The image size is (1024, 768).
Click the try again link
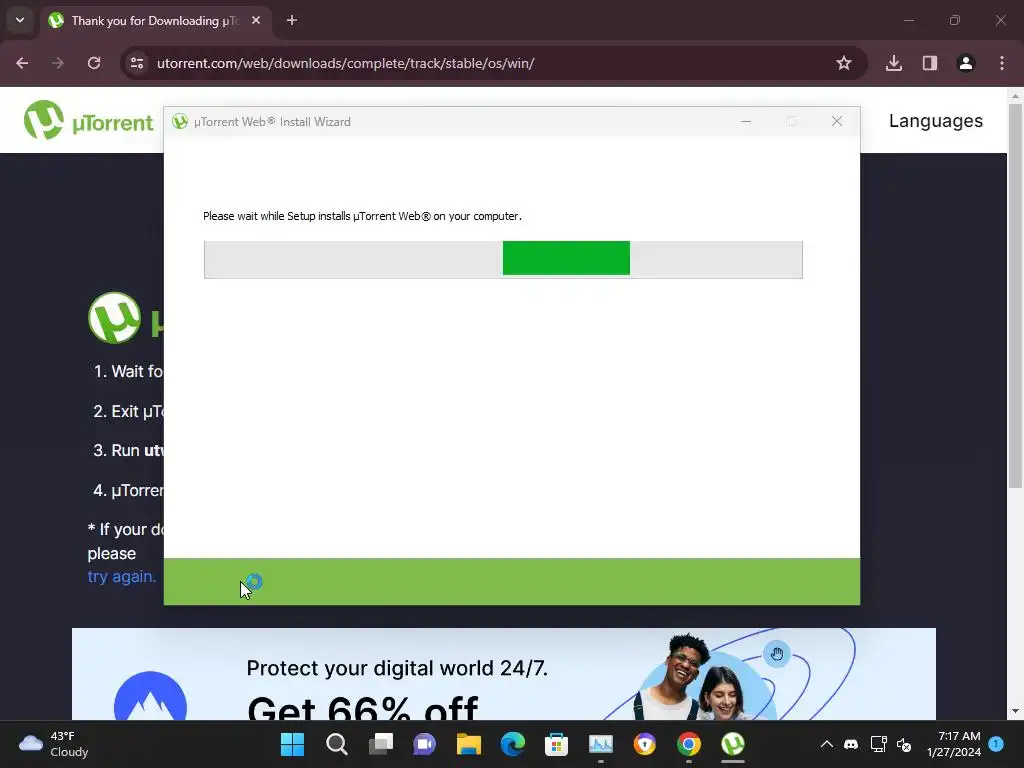[121, 577]
